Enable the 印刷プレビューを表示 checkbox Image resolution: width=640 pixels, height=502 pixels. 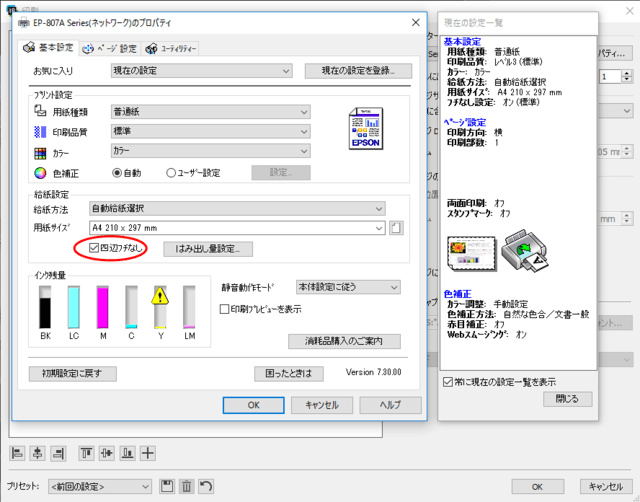coord(226,310)
